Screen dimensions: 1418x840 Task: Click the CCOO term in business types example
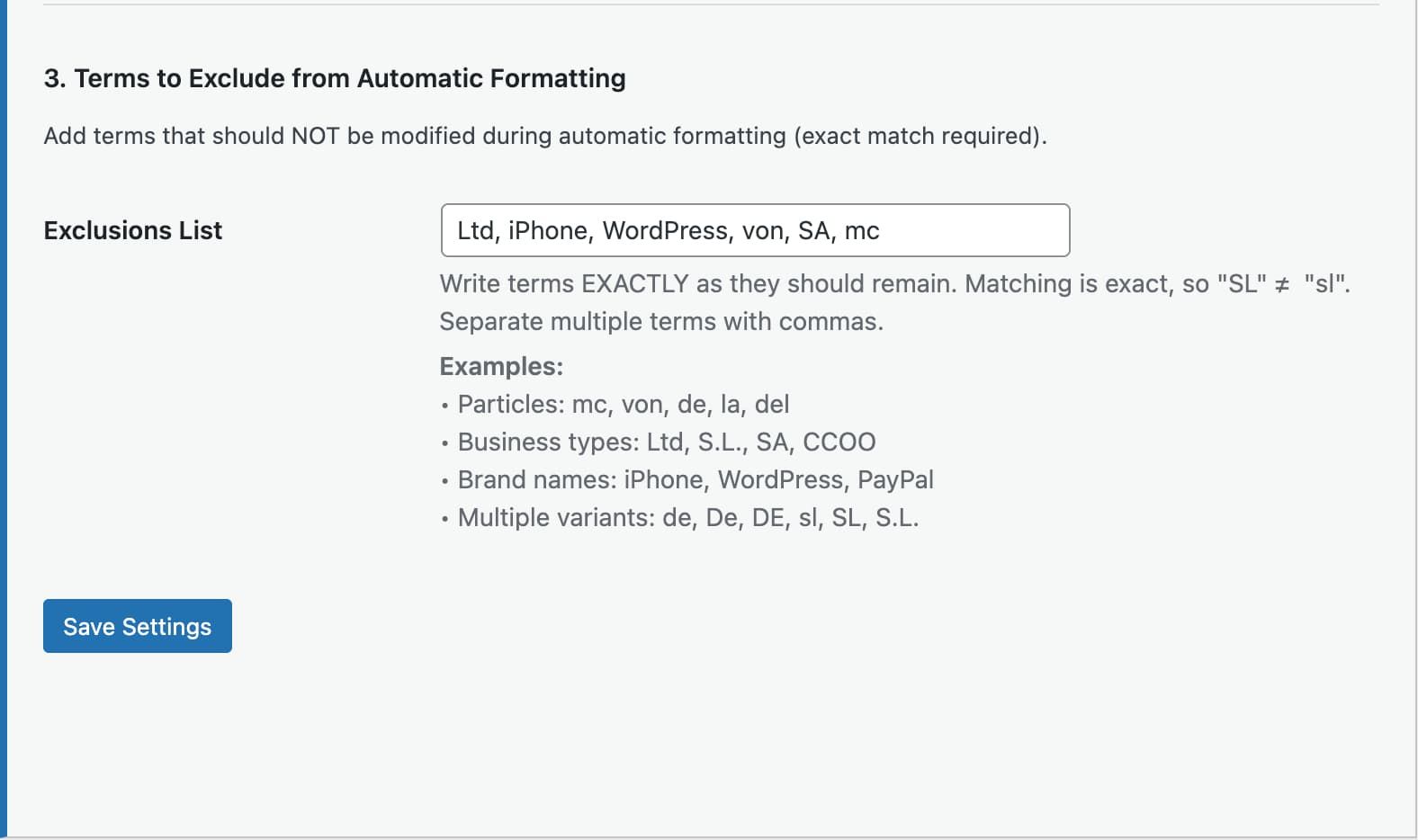coord(842,442)
